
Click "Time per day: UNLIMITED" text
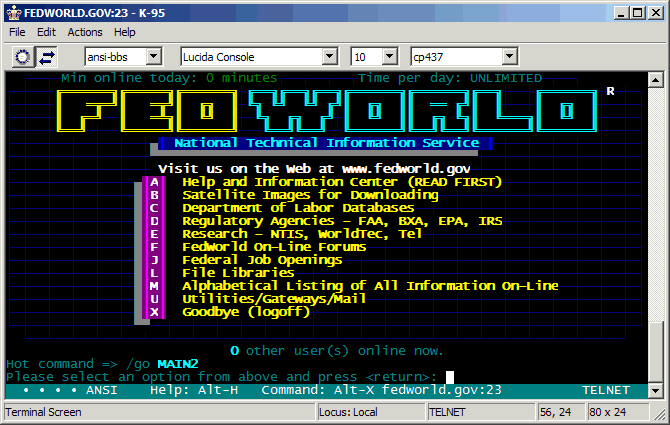(450, 78)
